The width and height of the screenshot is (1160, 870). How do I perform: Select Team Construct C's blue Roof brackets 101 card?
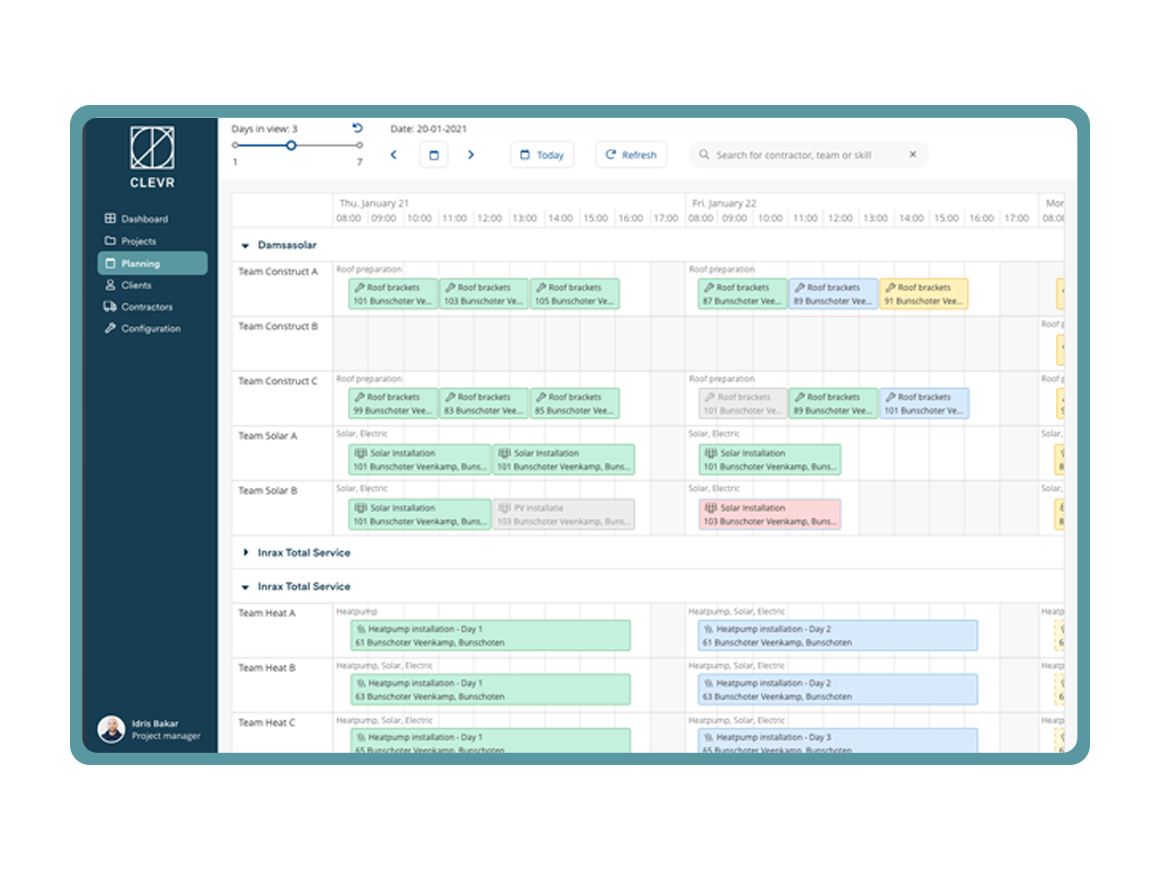pyautogui.click(x=924, y=403)
